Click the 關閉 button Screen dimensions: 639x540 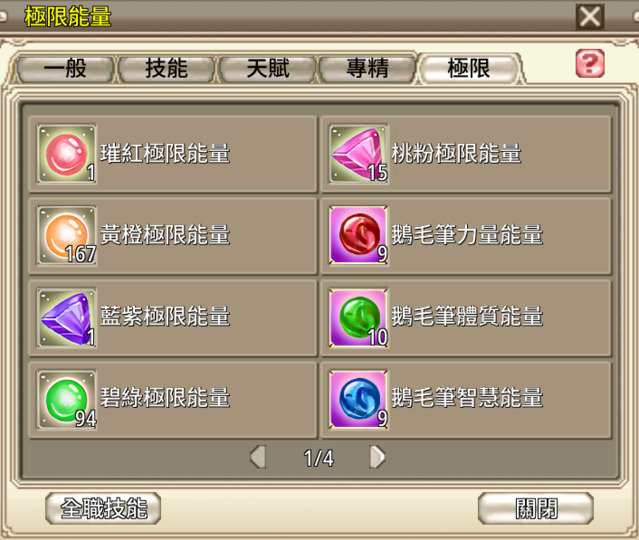[x=535, y=508]
